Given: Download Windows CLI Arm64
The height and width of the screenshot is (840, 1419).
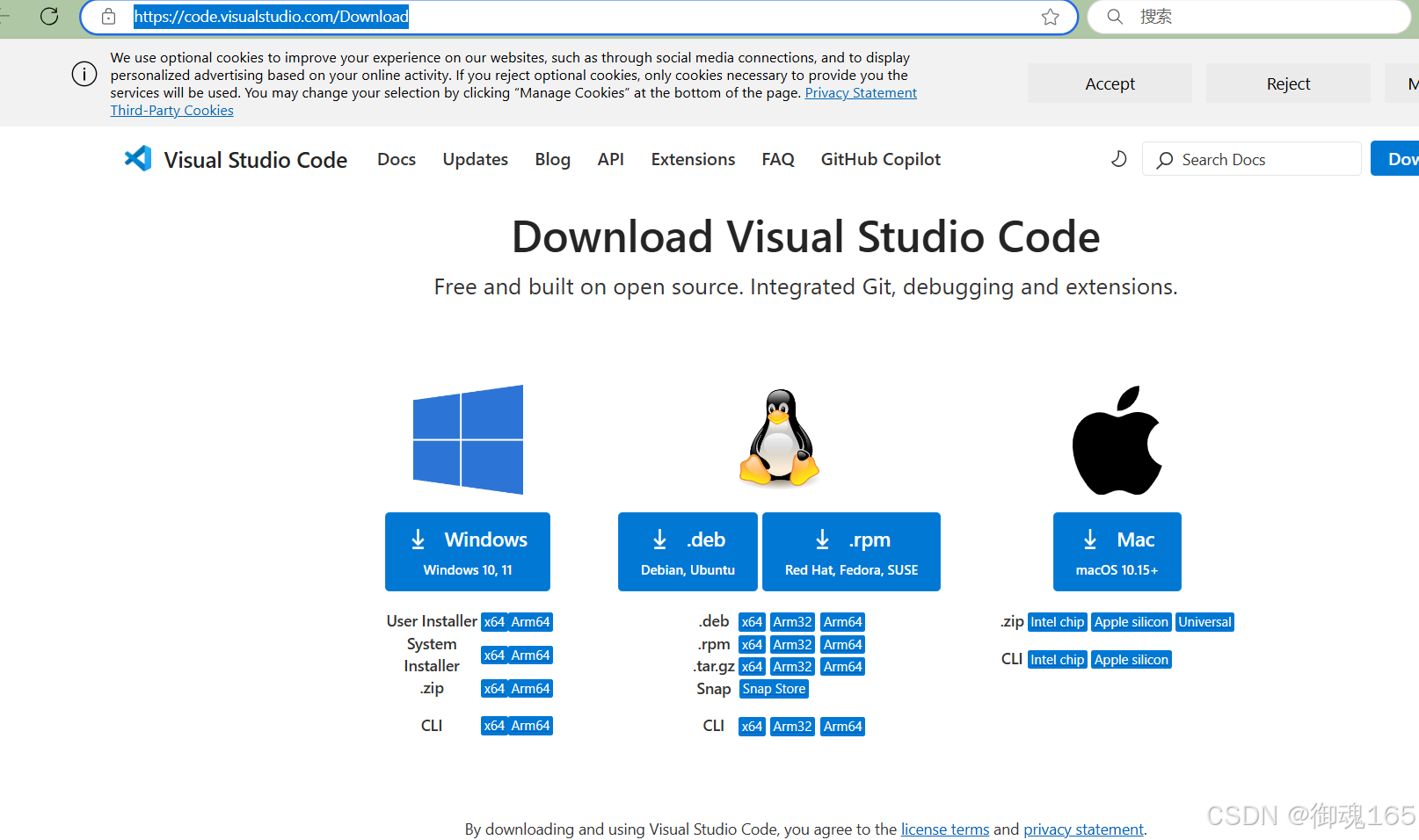Looking at the screenshot, I should 530,726.
